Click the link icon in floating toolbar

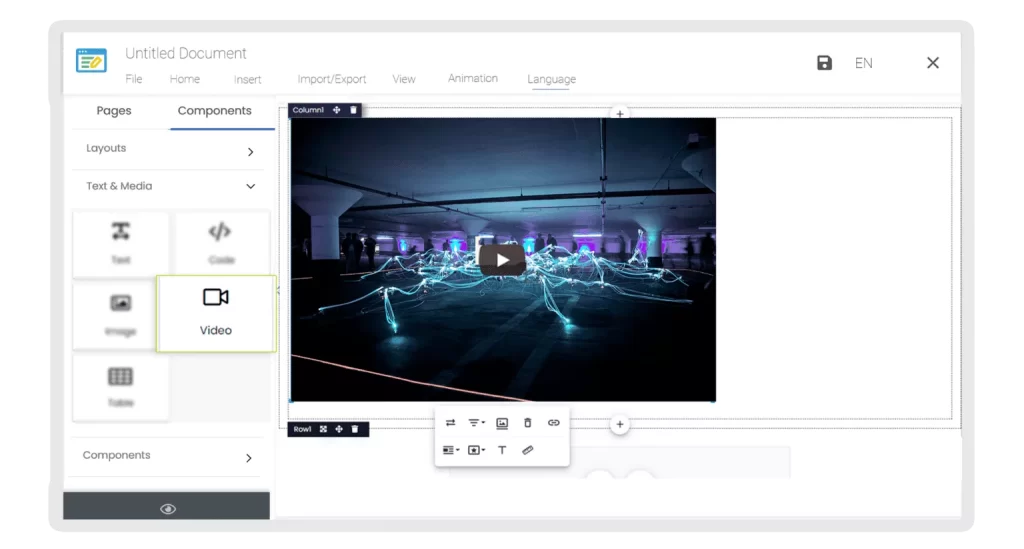click(x=554, y=423)
